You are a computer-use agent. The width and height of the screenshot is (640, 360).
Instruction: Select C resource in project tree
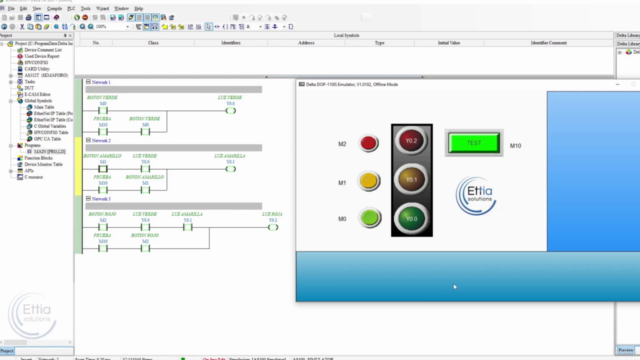(x=33, y=177)
